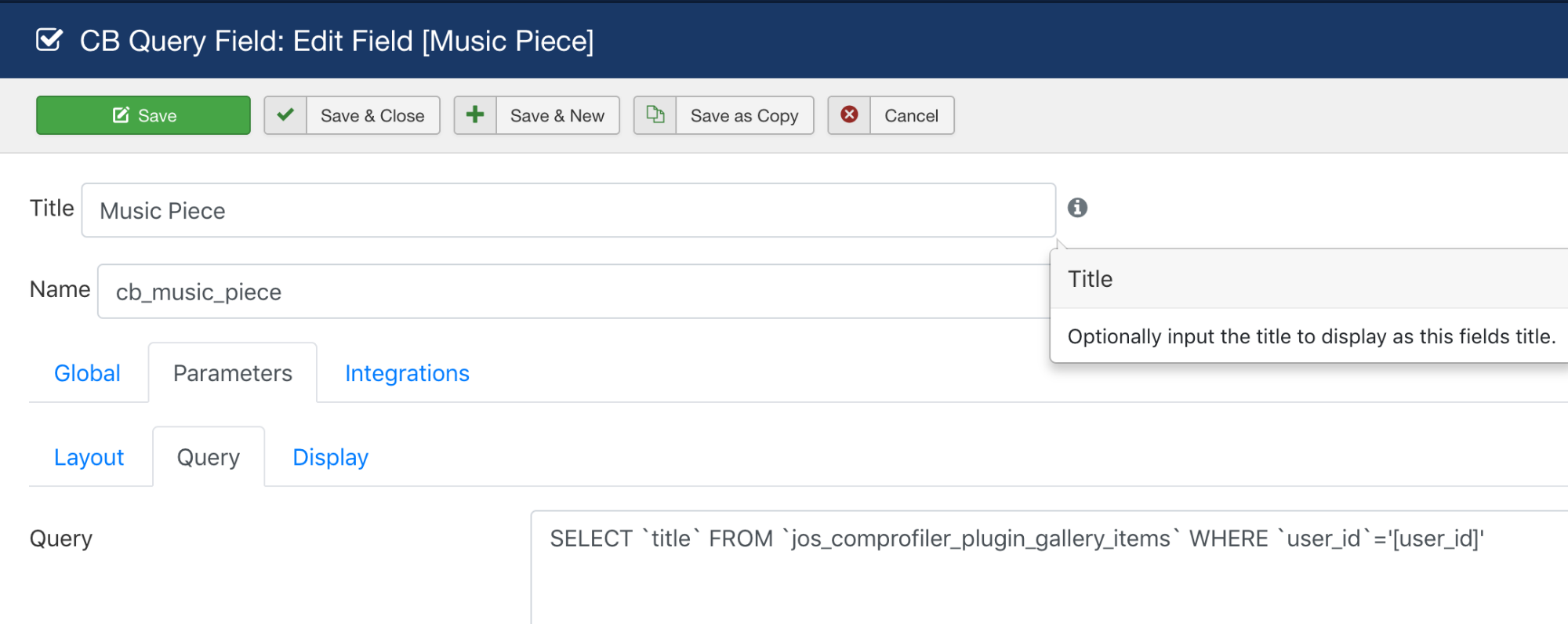The width and height of the screenshot is (1568, 624).
Task: Select the Query sub-tab
Action: pyautogui.click(x=209, y=457)
